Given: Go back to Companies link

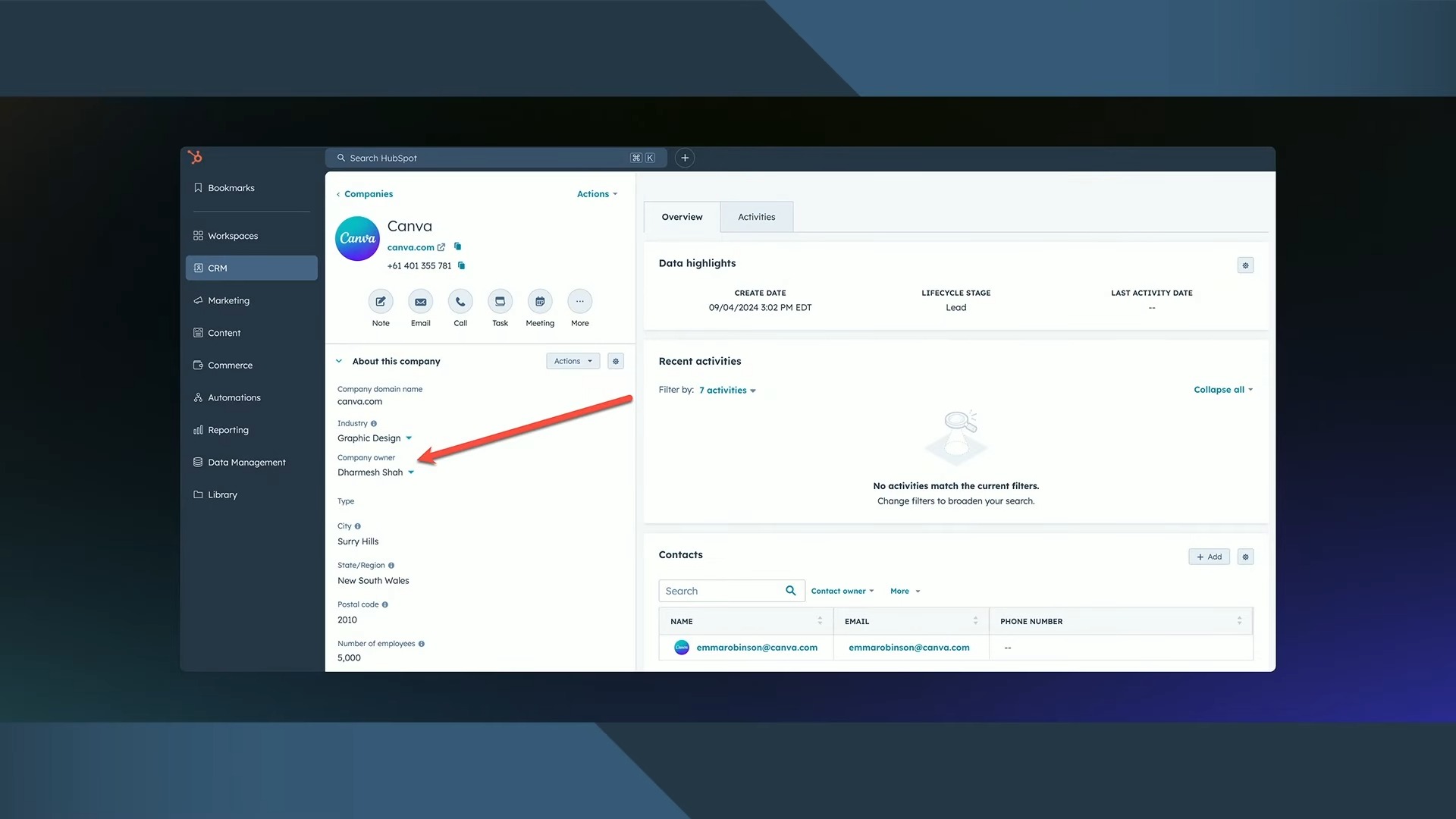Looking at the screenshot, I should [x=368, y=194].
